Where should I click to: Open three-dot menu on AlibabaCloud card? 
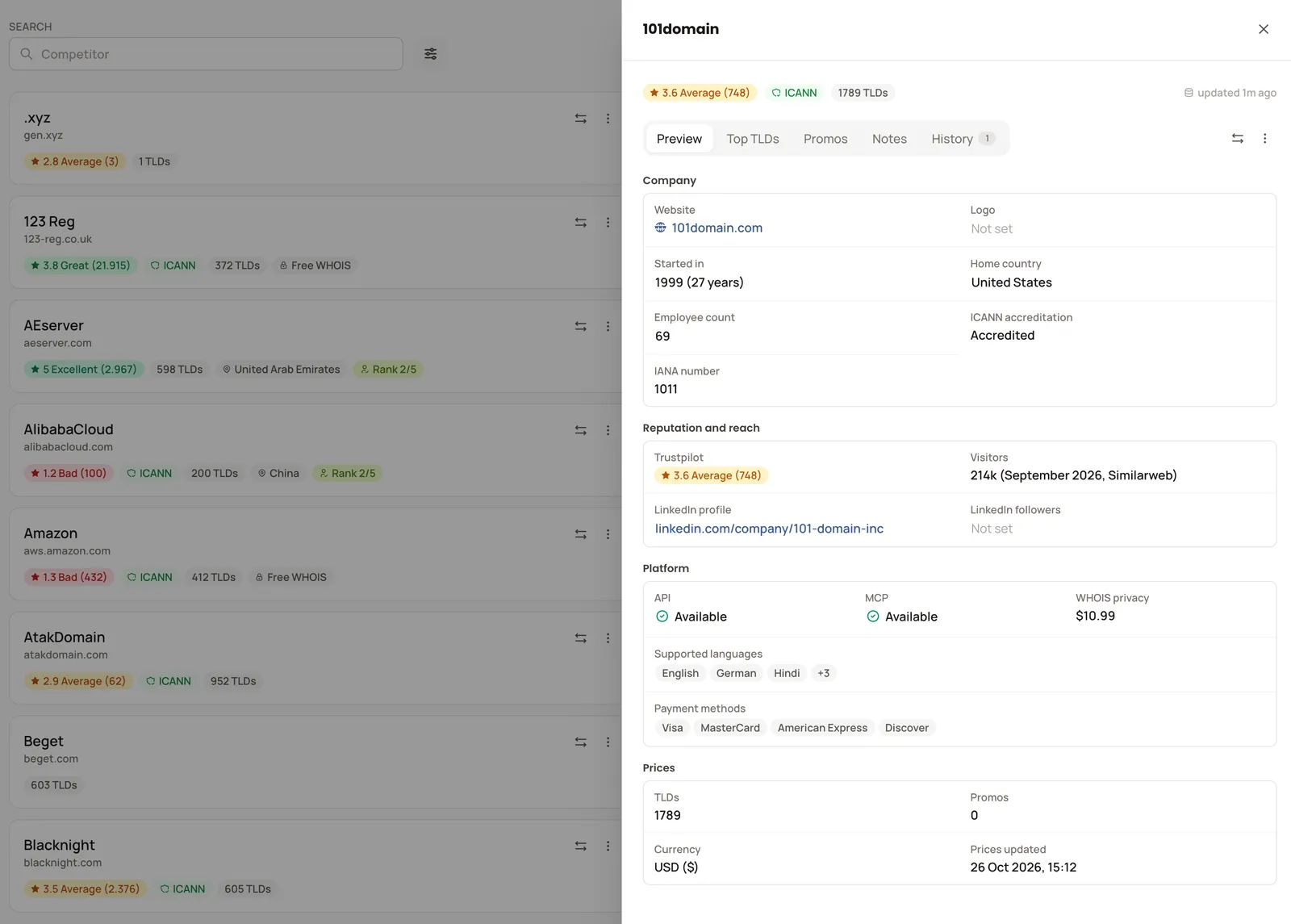608,431
